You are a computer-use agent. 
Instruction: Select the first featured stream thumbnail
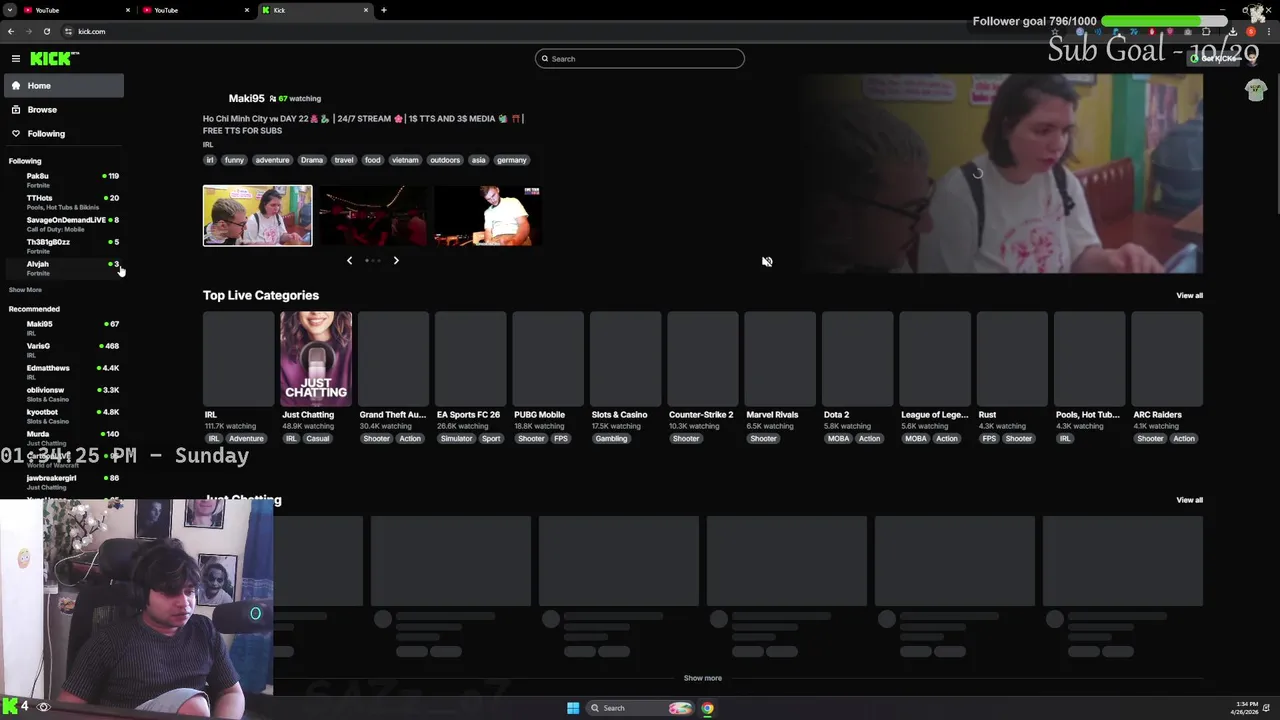pyautogui.click(x=257, y=215)
